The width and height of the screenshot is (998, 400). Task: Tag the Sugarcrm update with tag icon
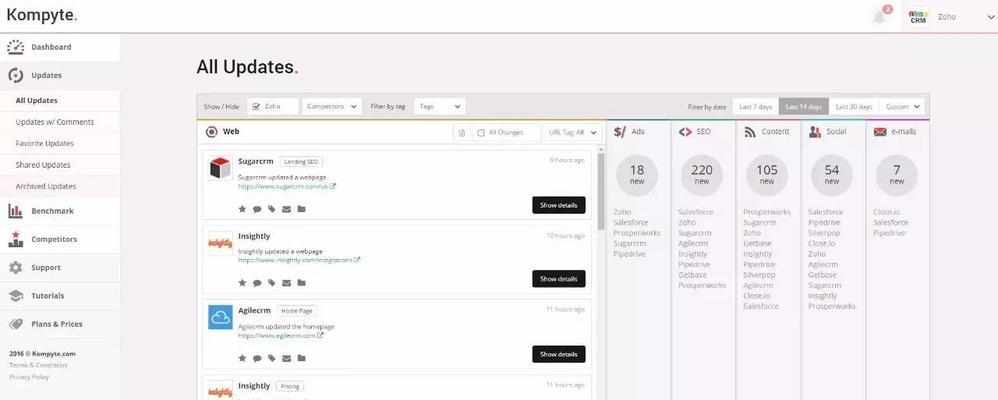[x=272, y=209]
